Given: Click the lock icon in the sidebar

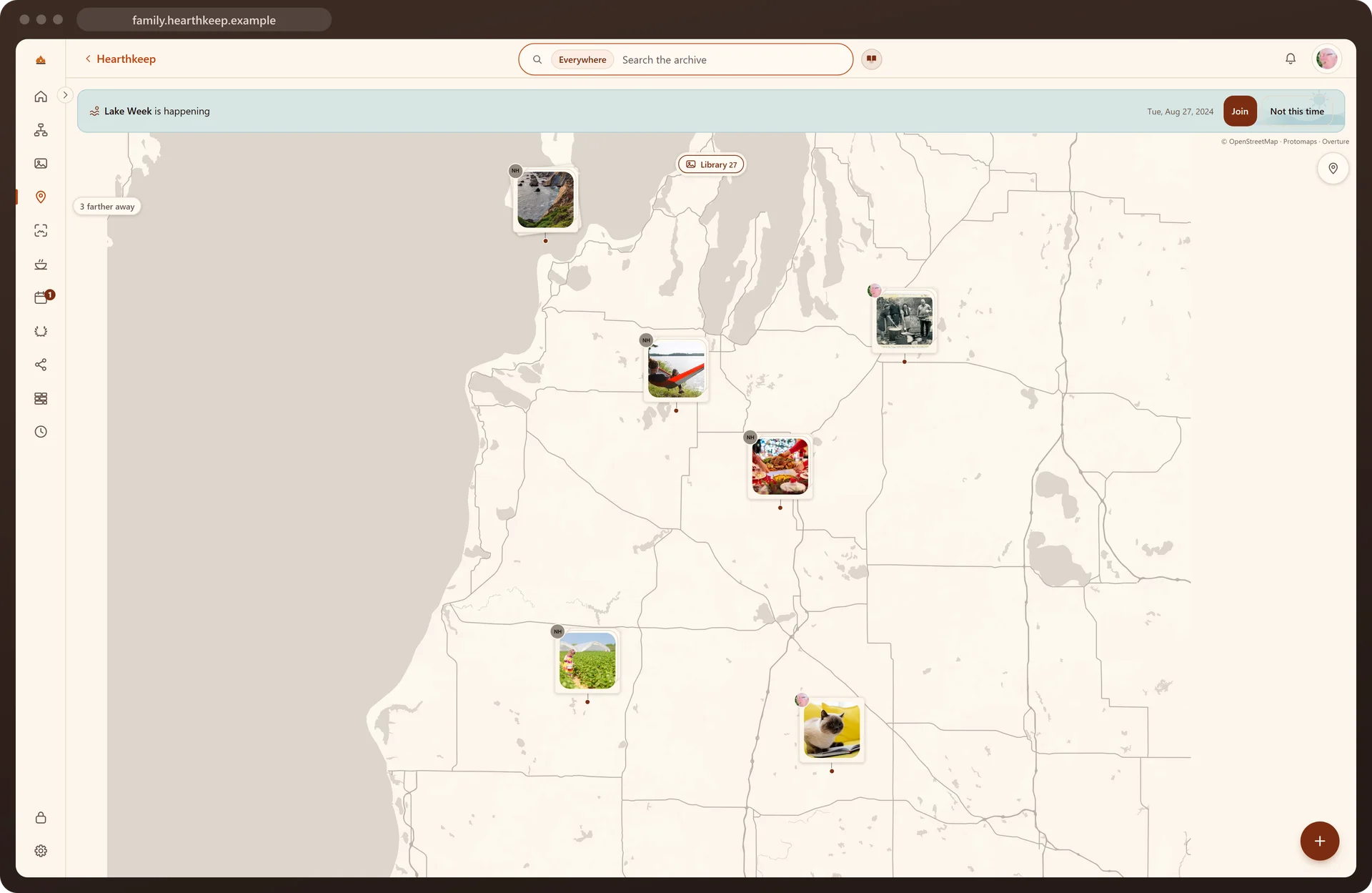Looking at the screenshot, I should tap(41, 817).
